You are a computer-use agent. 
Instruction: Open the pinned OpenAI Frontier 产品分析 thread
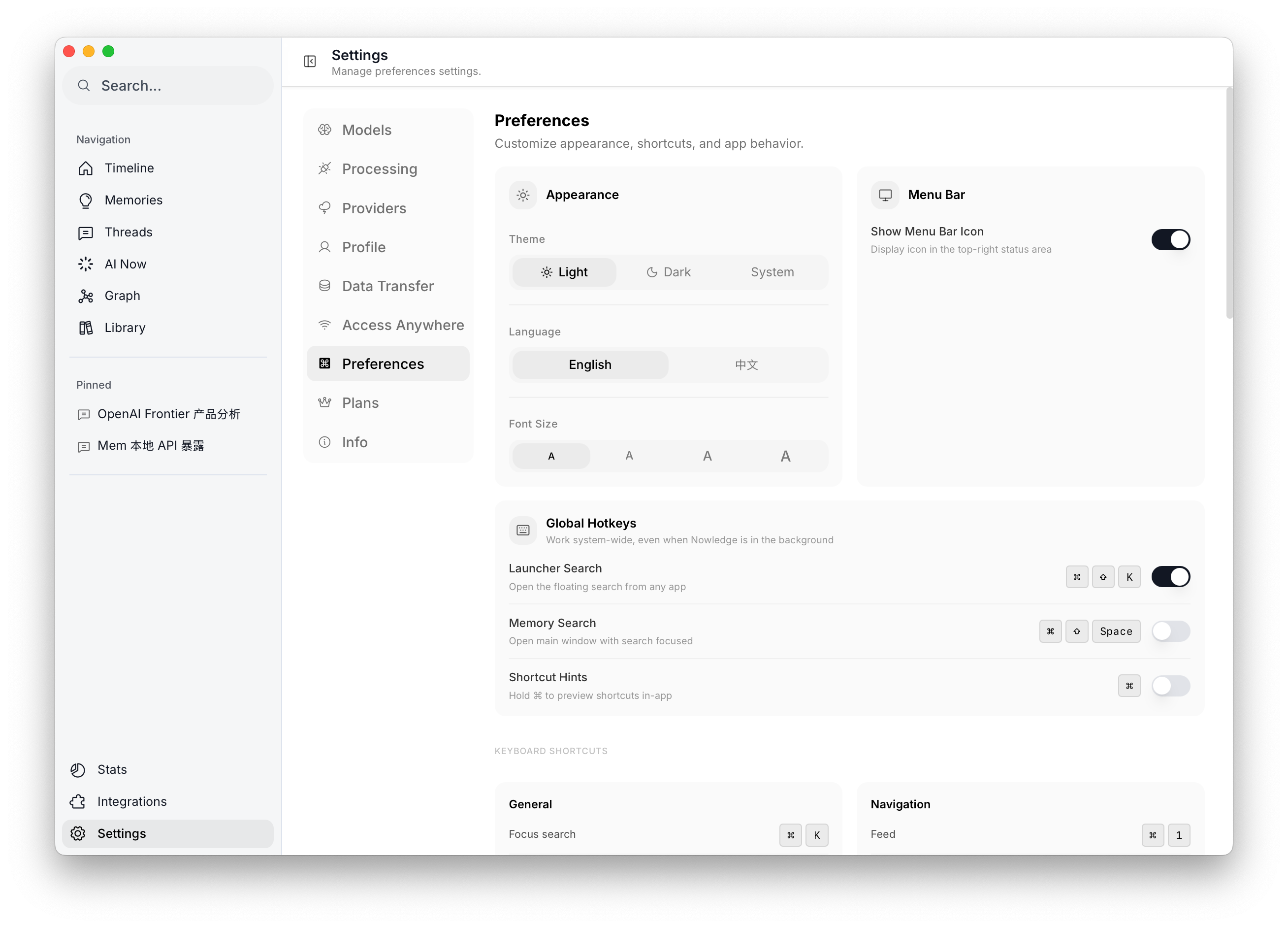coord(169,414)
